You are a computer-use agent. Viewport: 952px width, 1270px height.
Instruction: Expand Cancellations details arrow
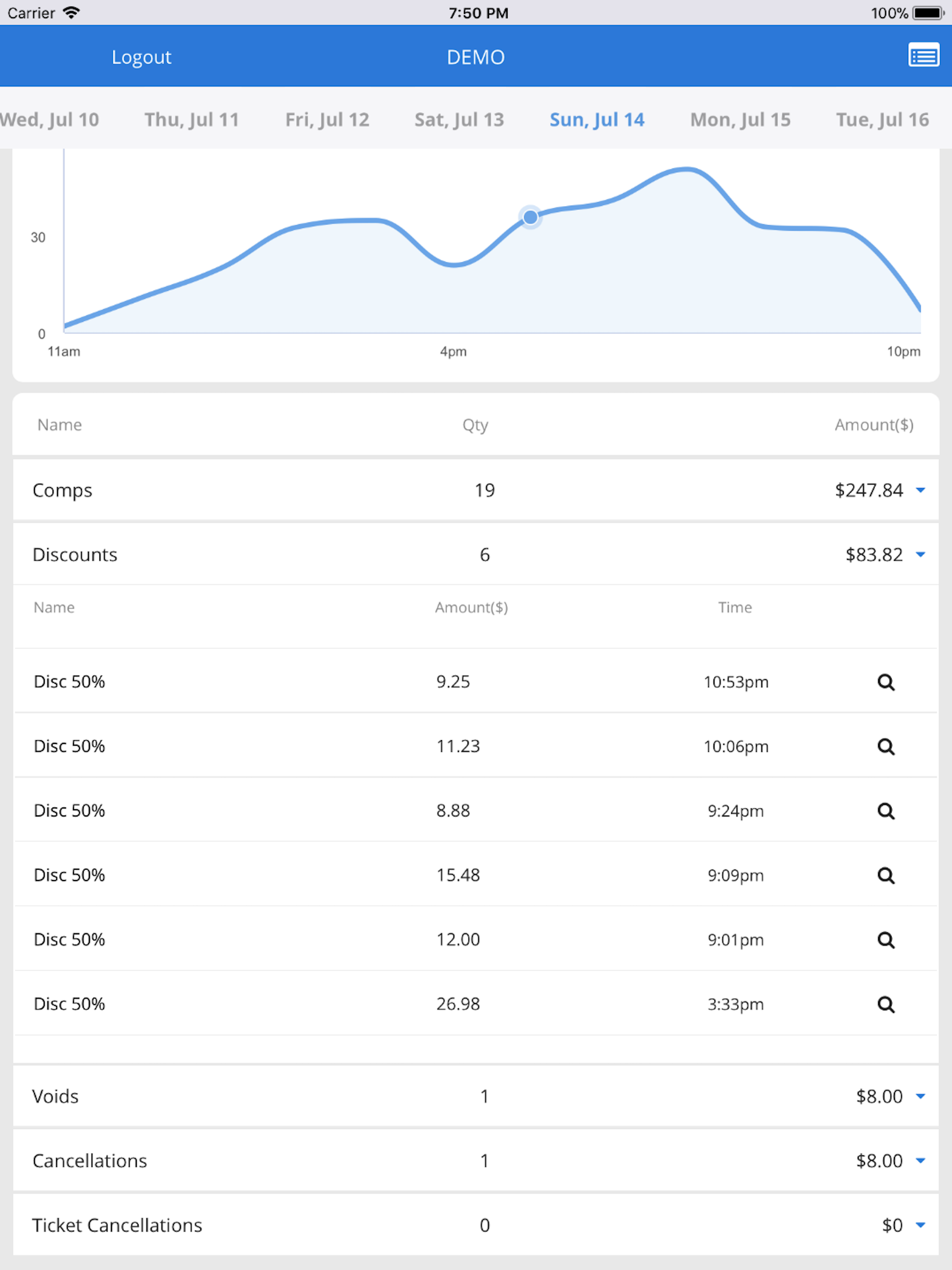[920, 1160]
